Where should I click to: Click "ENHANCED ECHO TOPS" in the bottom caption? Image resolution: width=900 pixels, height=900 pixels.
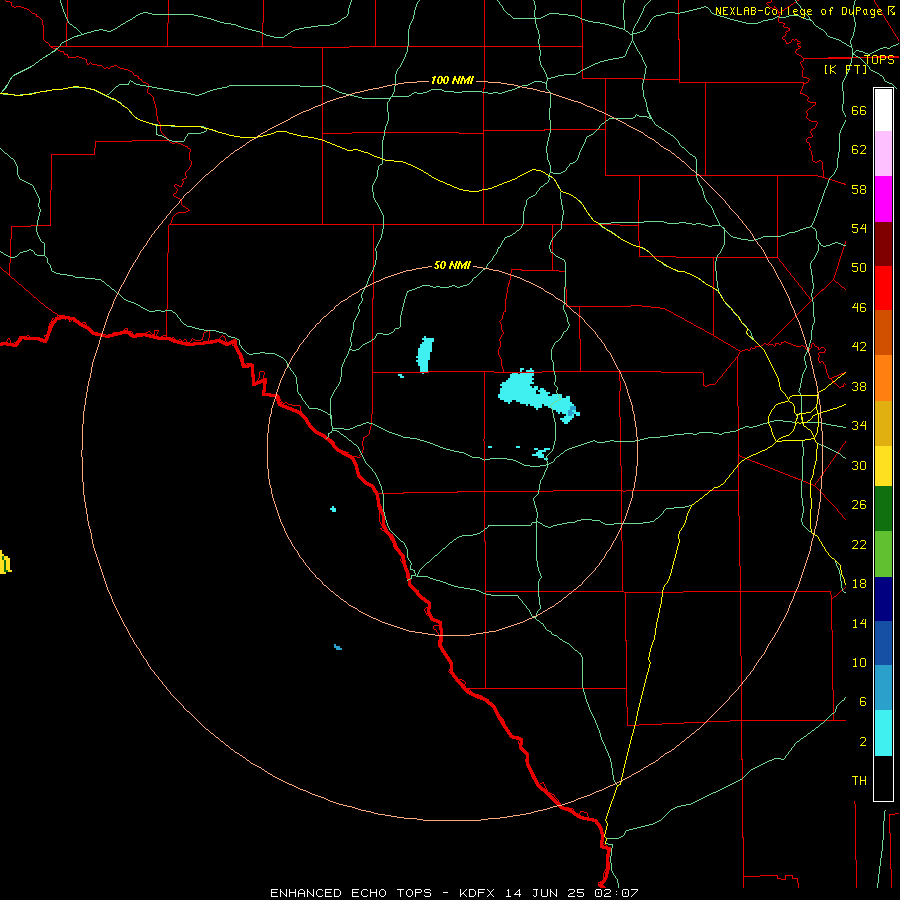[x=351, y=893]
